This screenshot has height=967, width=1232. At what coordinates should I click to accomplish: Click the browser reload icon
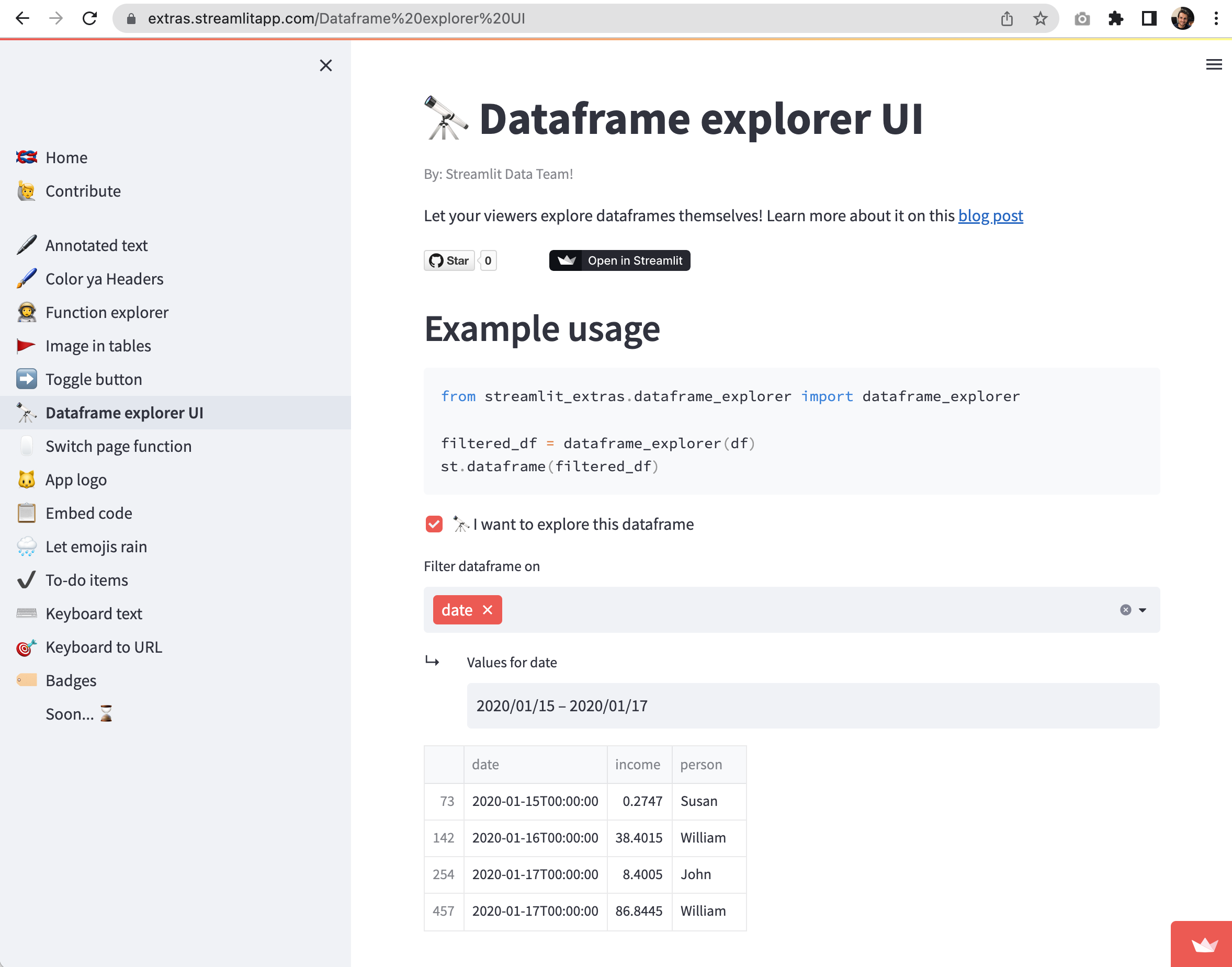pyautogui.click(x=89, y=19)
